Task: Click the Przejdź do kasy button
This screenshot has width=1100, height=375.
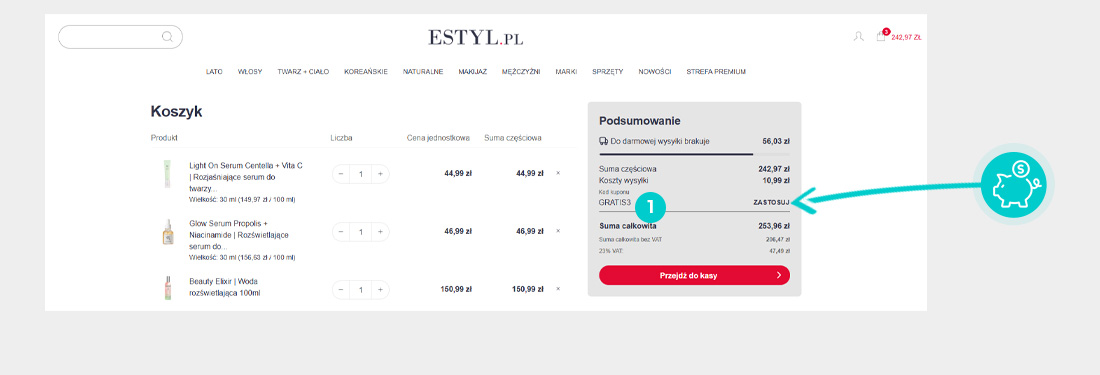Action: coord(695,275)
